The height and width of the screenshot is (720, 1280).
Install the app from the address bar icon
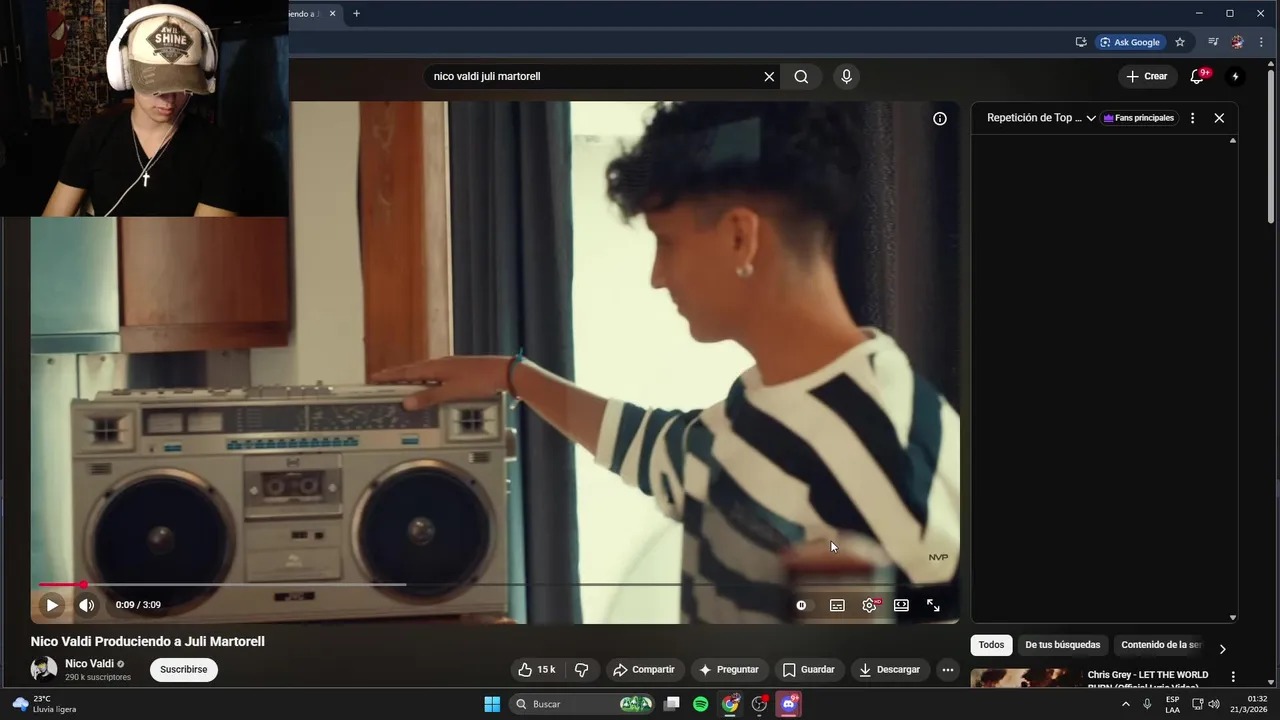point(1081,42)
